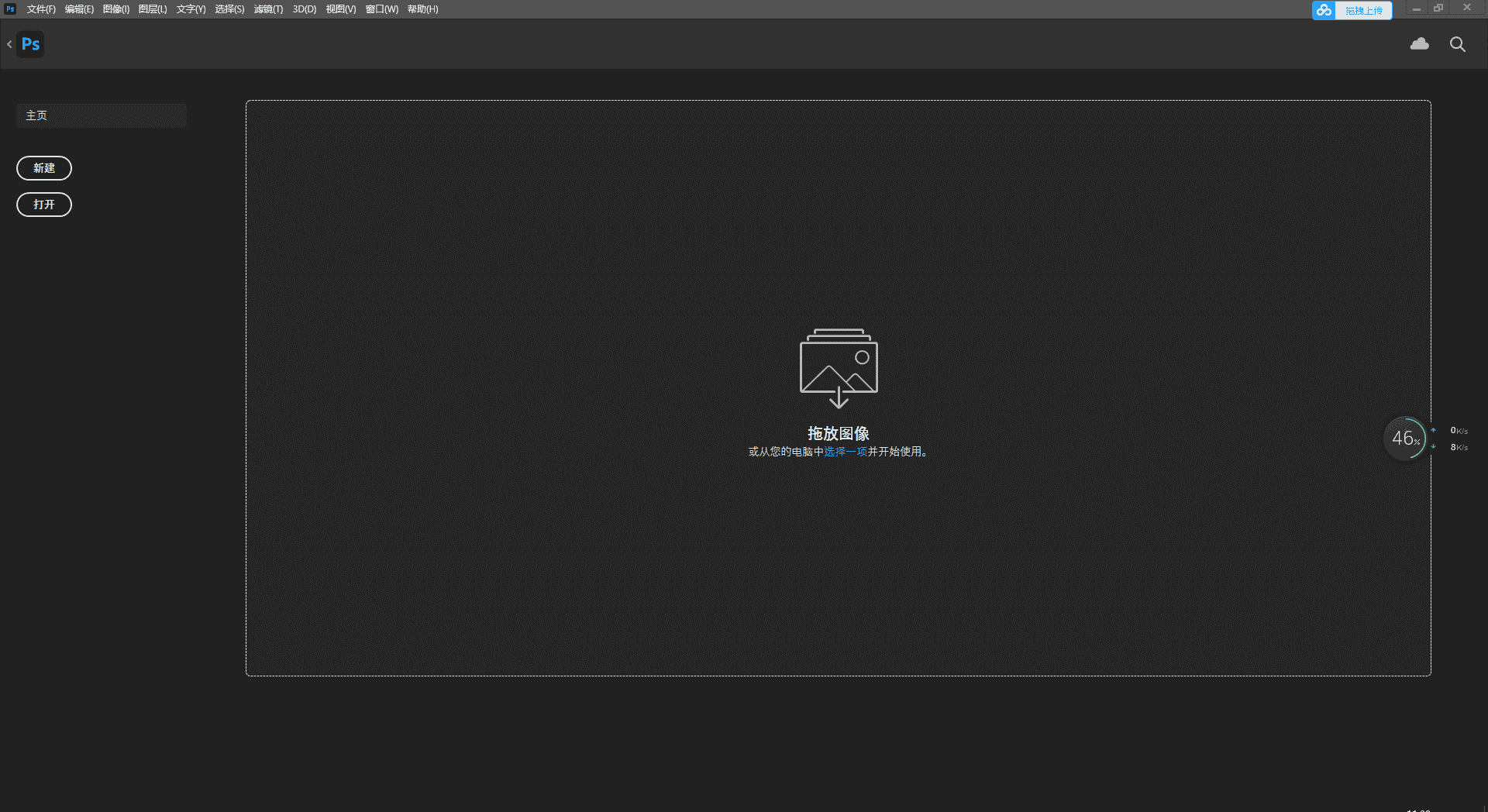Open the 图像(I) menu
1488x812 pixels.
click(116, 9)
